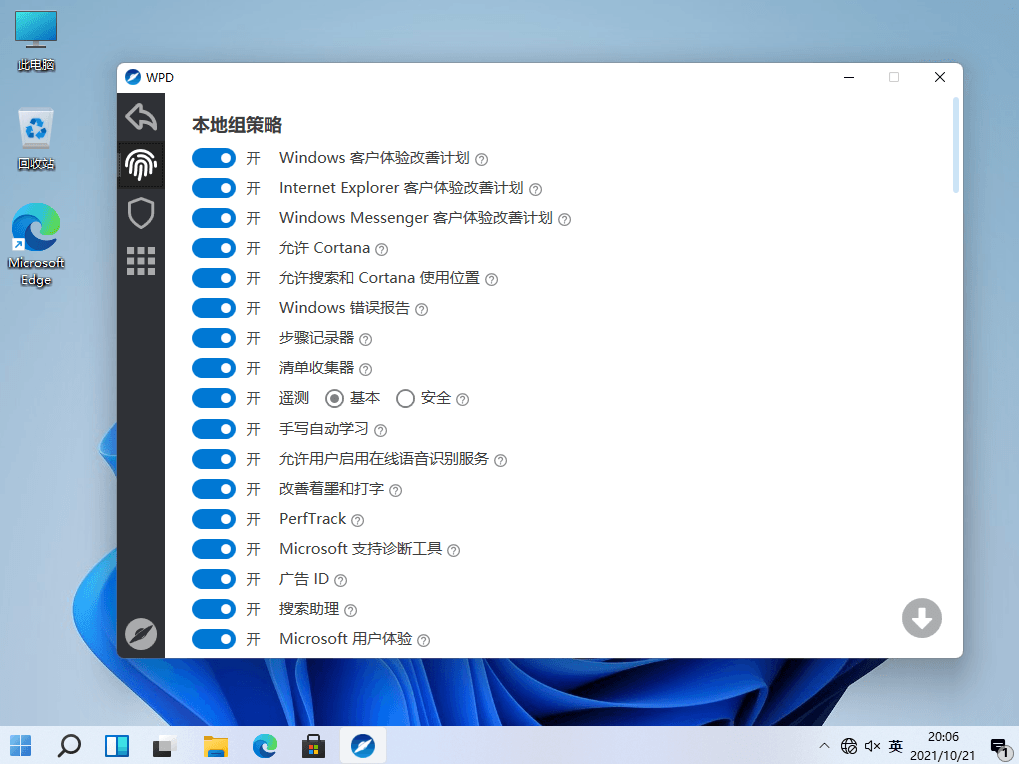
Task: Select the 回收站 desktop icon
Action: [36, 139]
